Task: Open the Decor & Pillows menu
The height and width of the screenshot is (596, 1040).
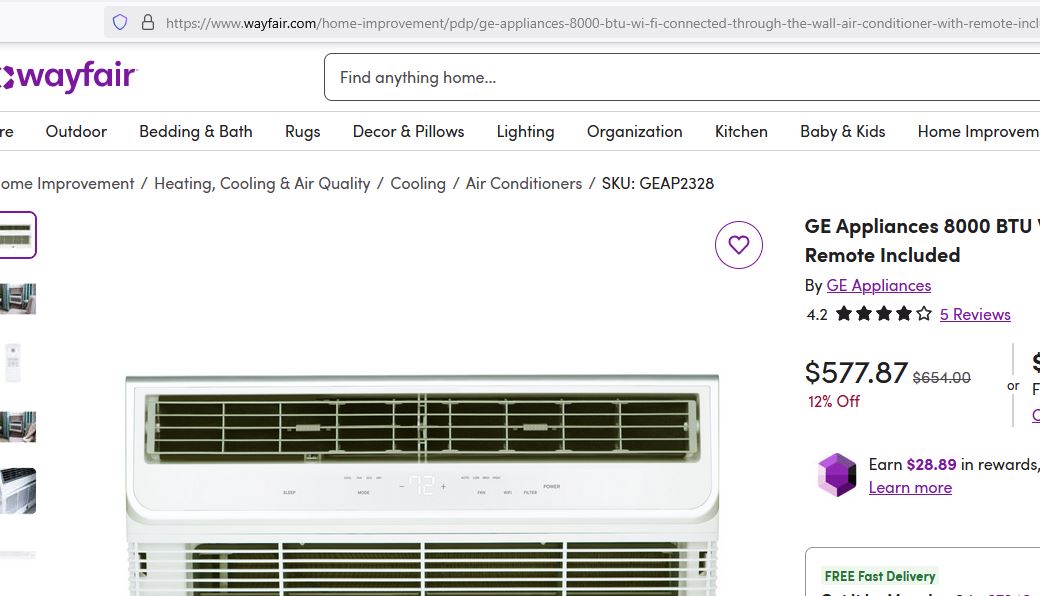Action: coord(409,131)
